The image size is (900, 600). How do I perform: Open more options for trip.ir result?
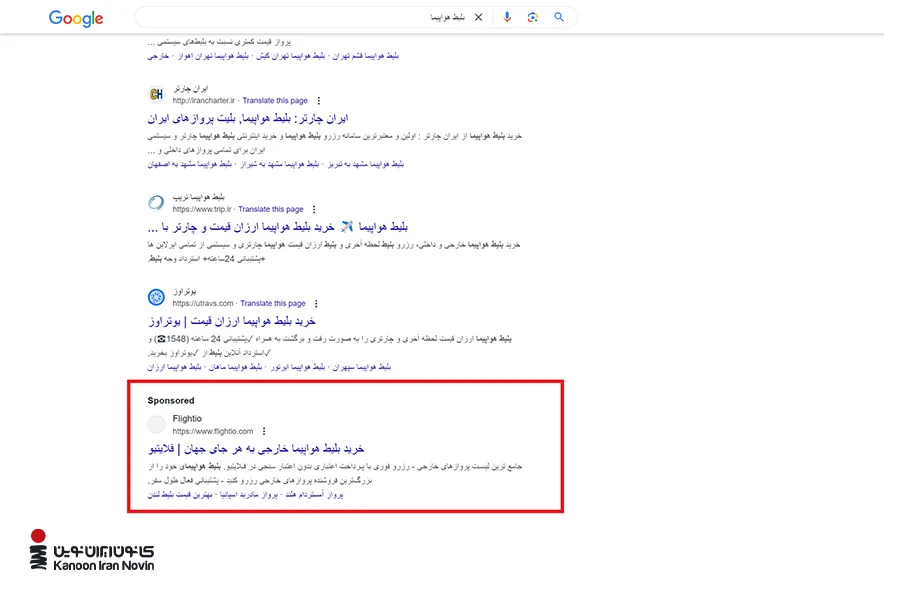click(x=314, y=210)
